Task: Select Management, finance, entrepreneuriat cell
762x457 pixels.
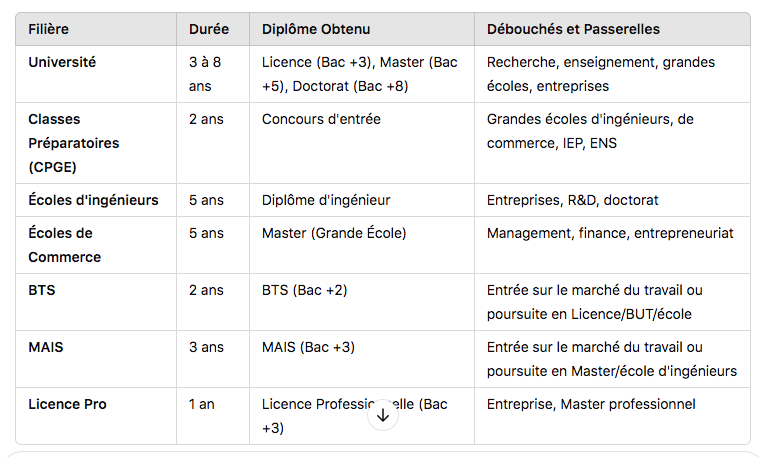Action: click(x=610, y=233)
